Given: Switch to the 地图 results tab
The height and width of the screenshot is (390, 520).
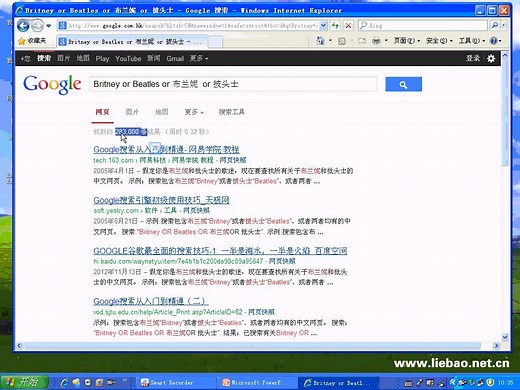Looking at the screenshot, I should pyautogui.click(x=162, y=112).
